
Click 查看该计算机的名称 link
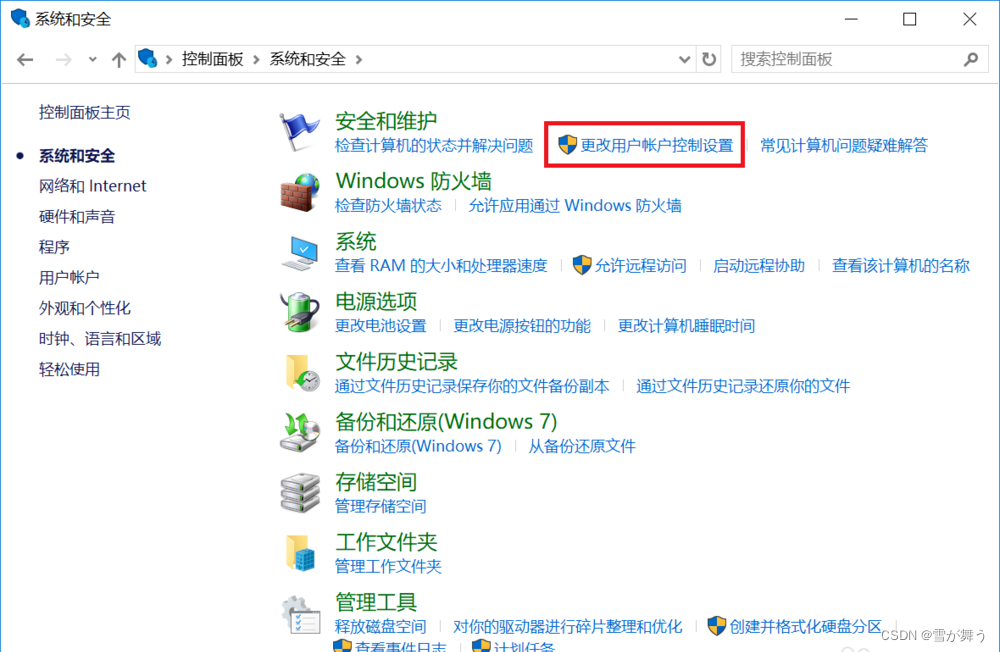(x=901, y=265)
